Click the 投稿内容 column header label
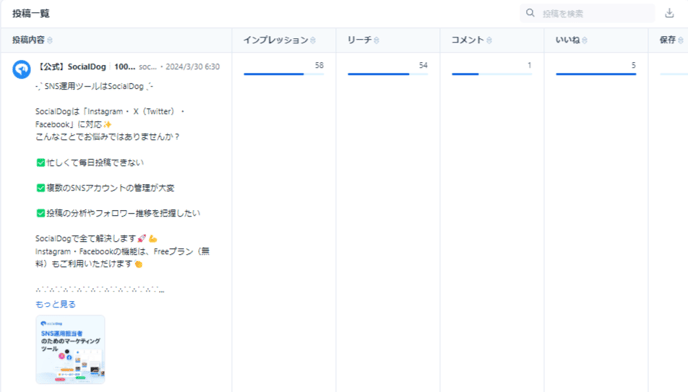The image size is (688, 392). tap(29, 40)
